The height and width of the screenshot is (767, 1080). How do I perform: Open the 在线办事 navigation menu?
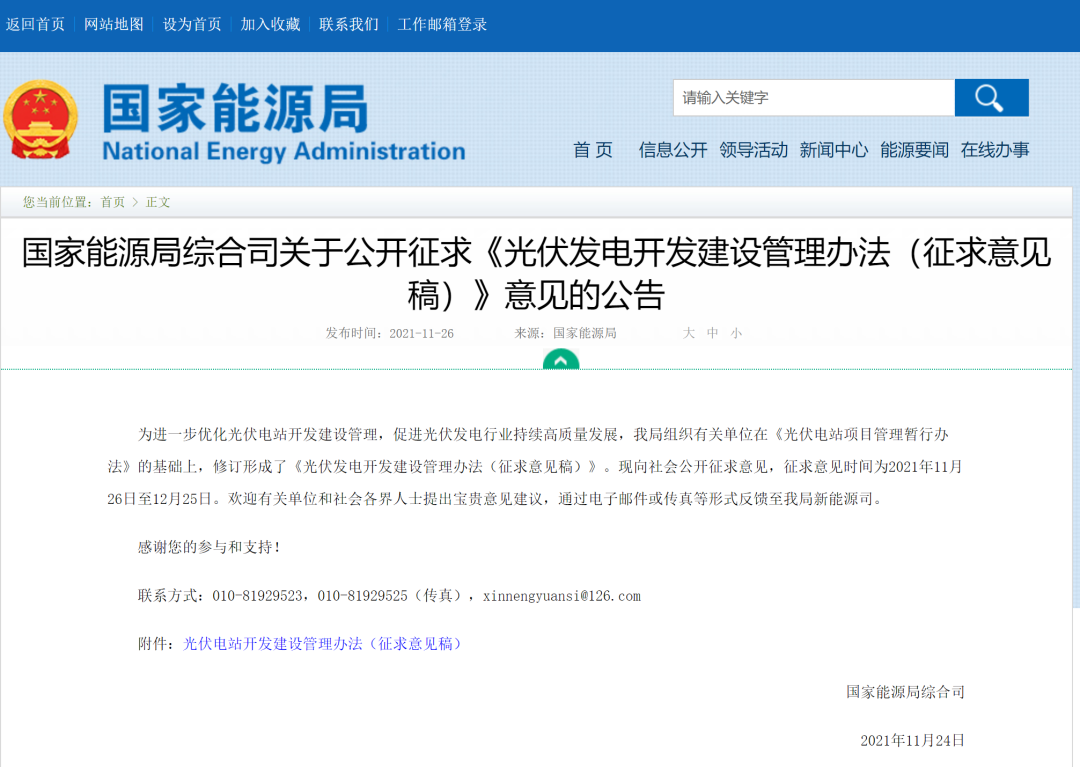pos(994,151)
